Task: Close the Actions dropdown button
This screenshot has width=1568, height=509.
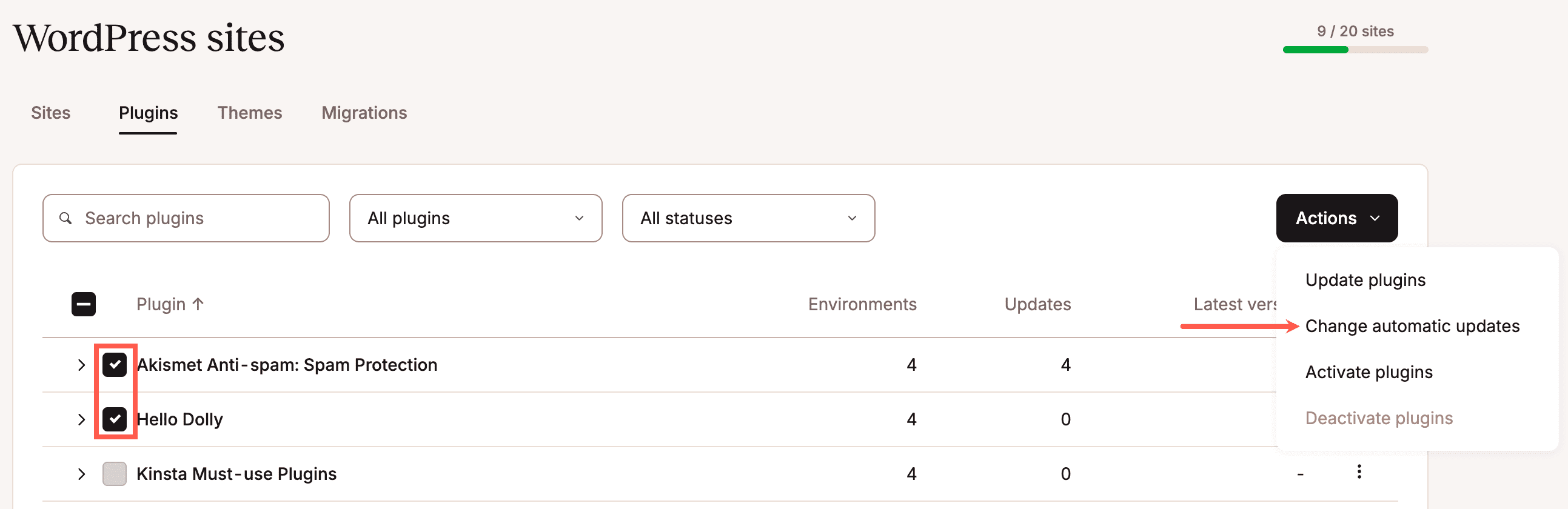Action: (x=1337, y=218)
